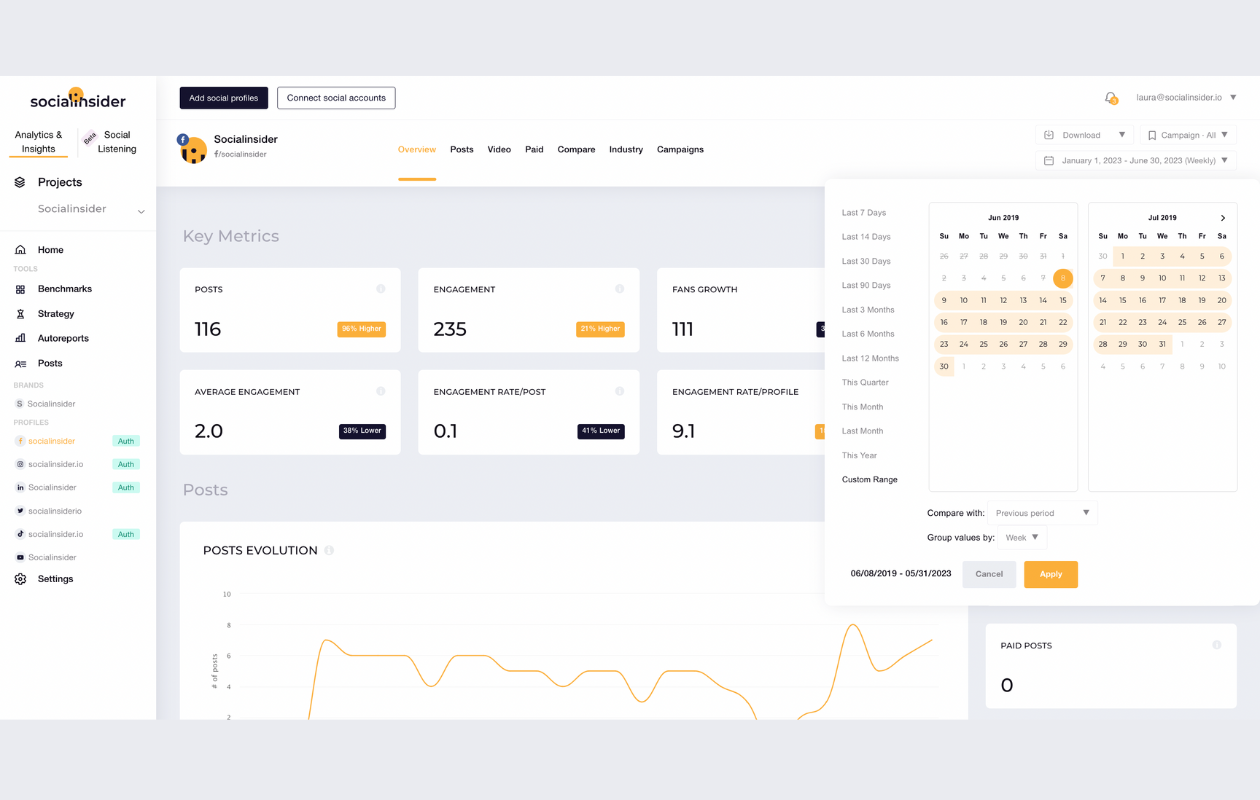Select Last Month preset
This screenshot has width=1260, height=800.
[862, 431]
